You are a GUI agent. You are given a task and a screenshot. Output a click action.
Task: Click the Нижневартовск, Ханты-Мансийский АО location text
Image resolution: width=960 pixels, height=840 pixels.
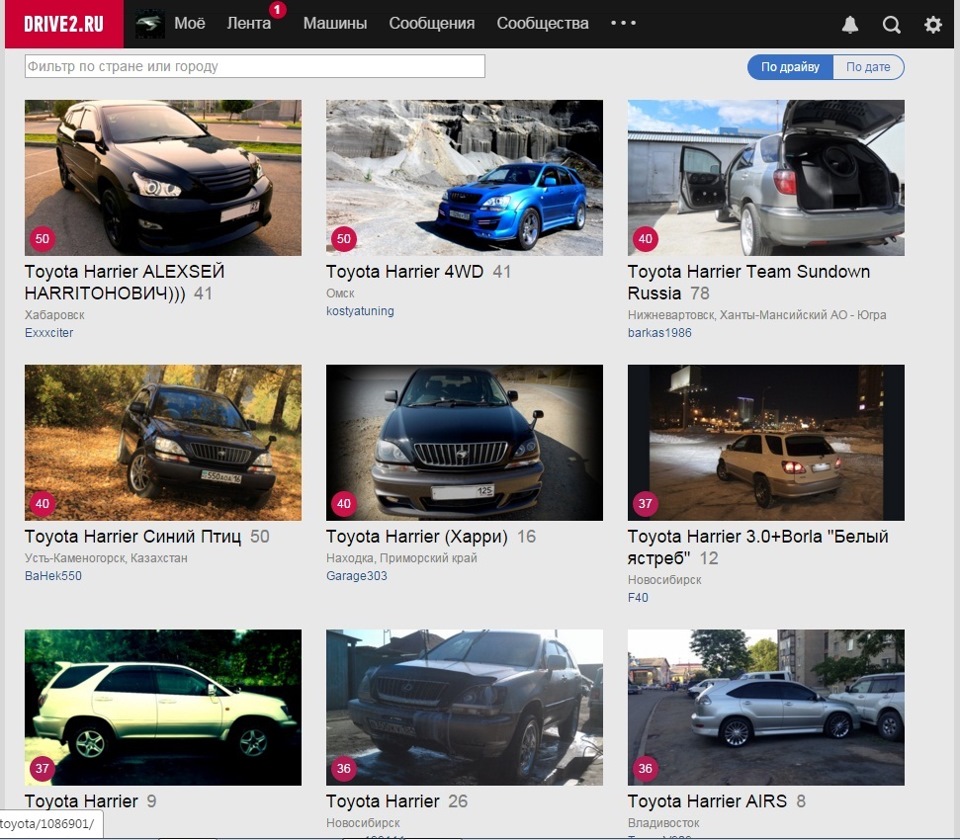(757, 315)
